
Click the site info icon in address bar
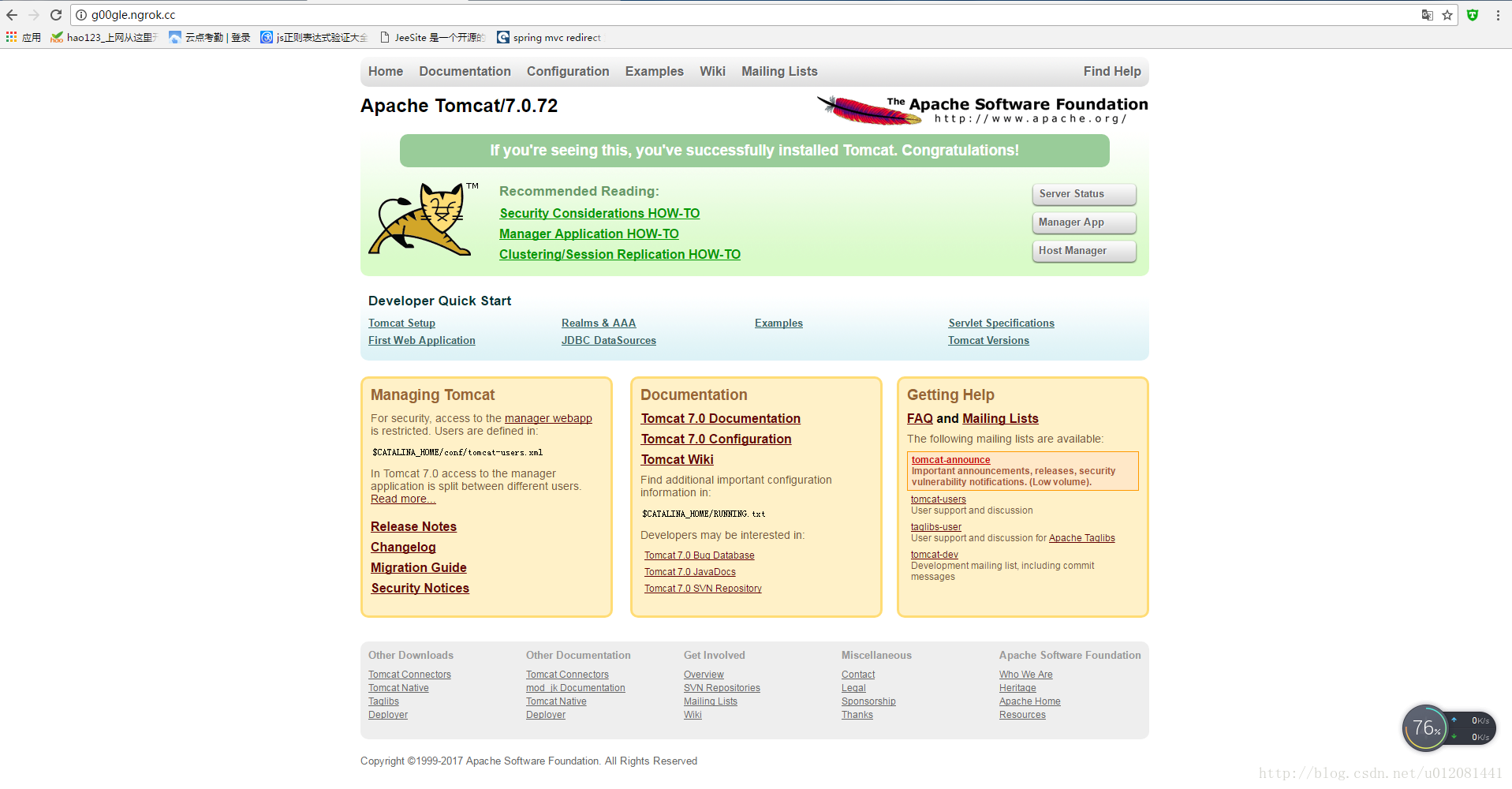81,15
